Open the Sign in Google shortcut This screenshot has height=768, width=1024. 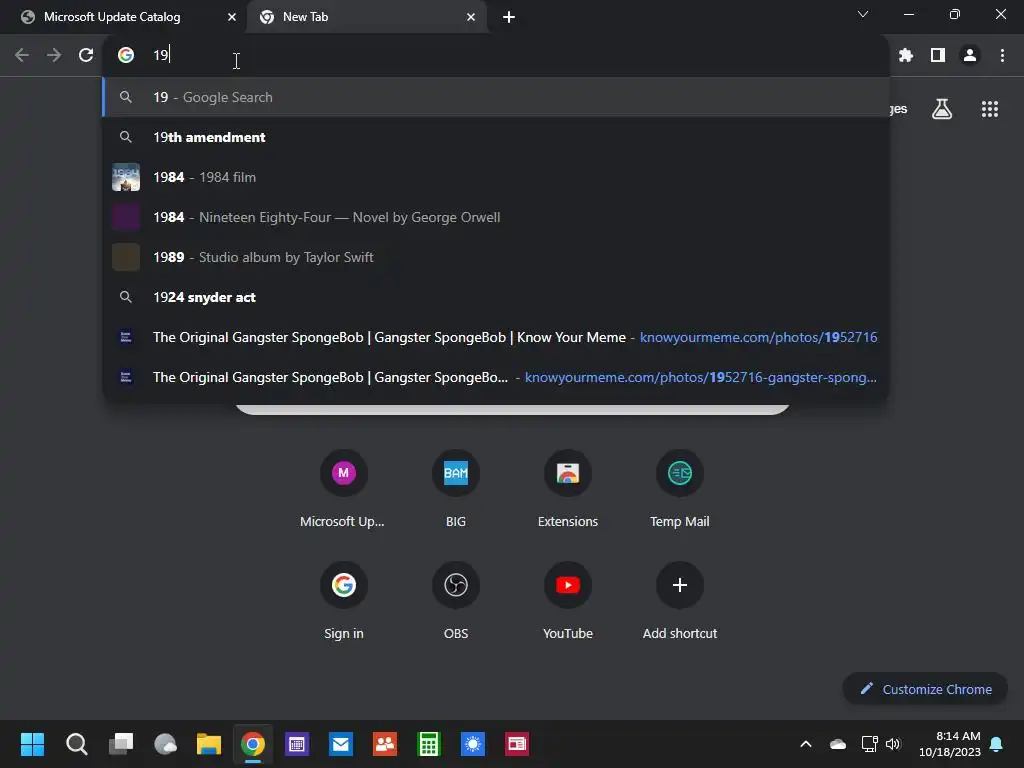pyautogui.click(x=344, y=601)
